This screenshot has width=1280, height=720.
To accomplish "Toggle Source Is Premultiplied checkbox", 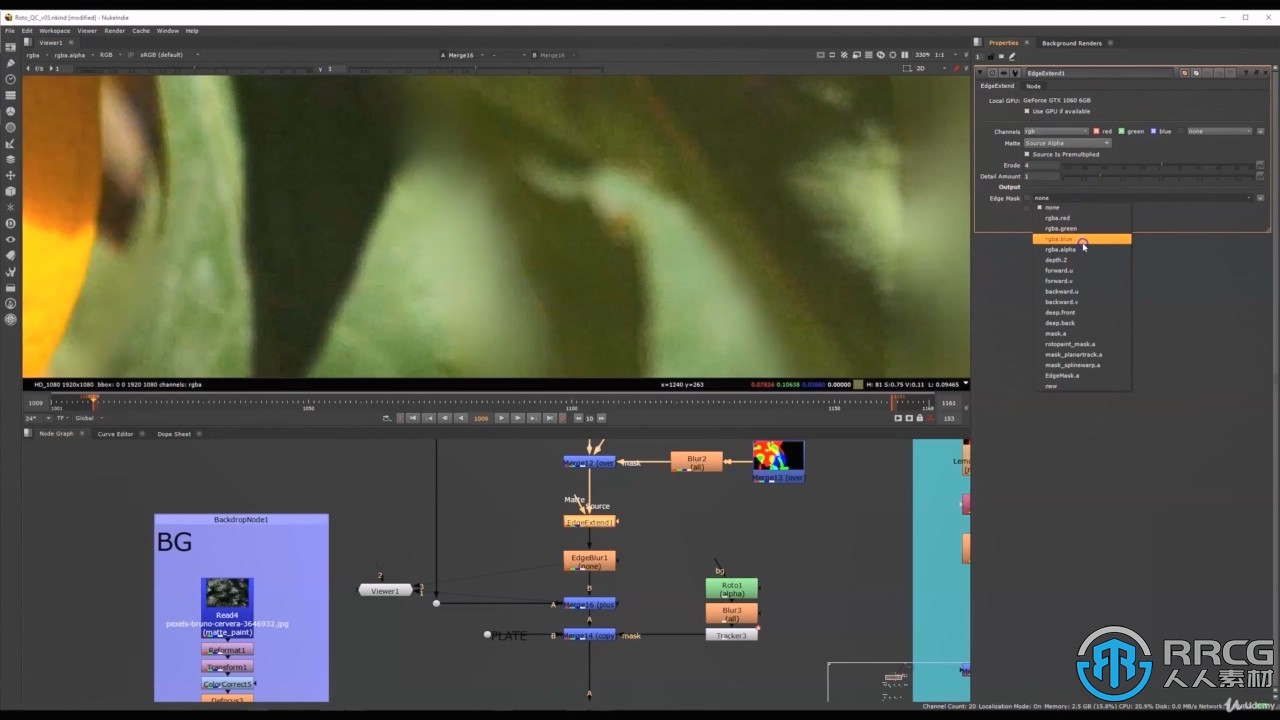I will point(1027,154).
